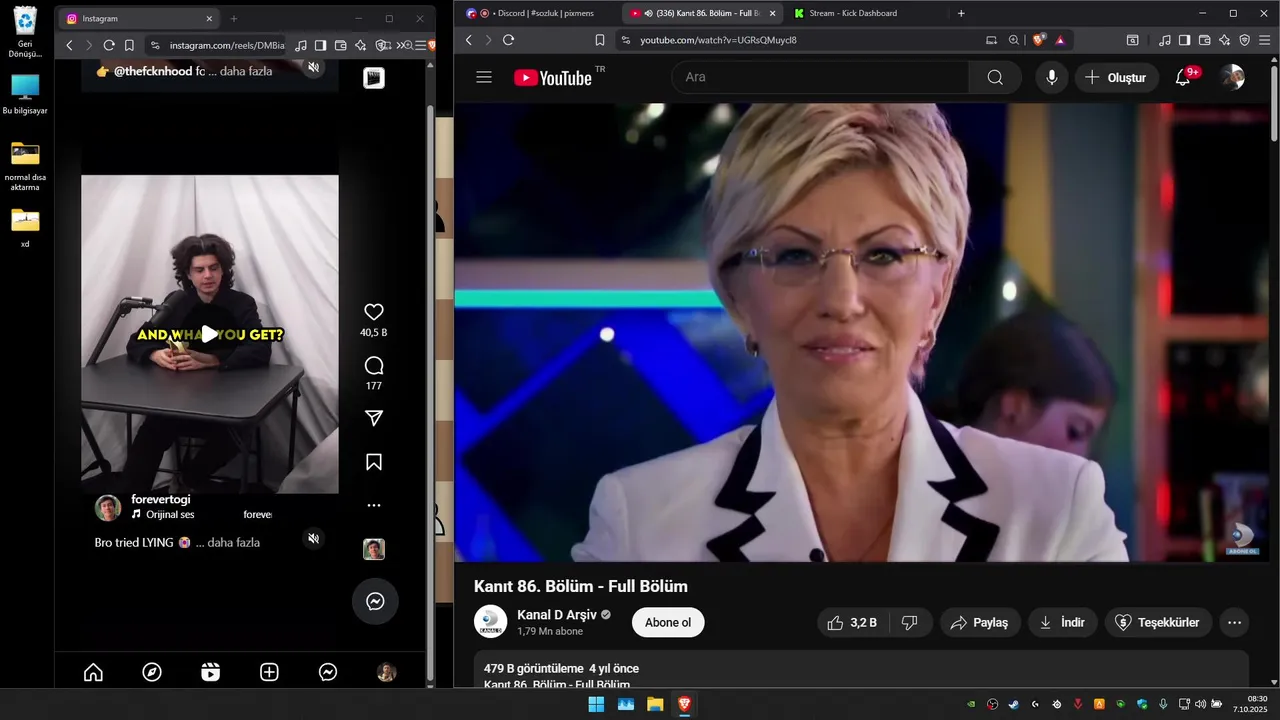Share the video via Paylaş

click(x=980, y=622)
